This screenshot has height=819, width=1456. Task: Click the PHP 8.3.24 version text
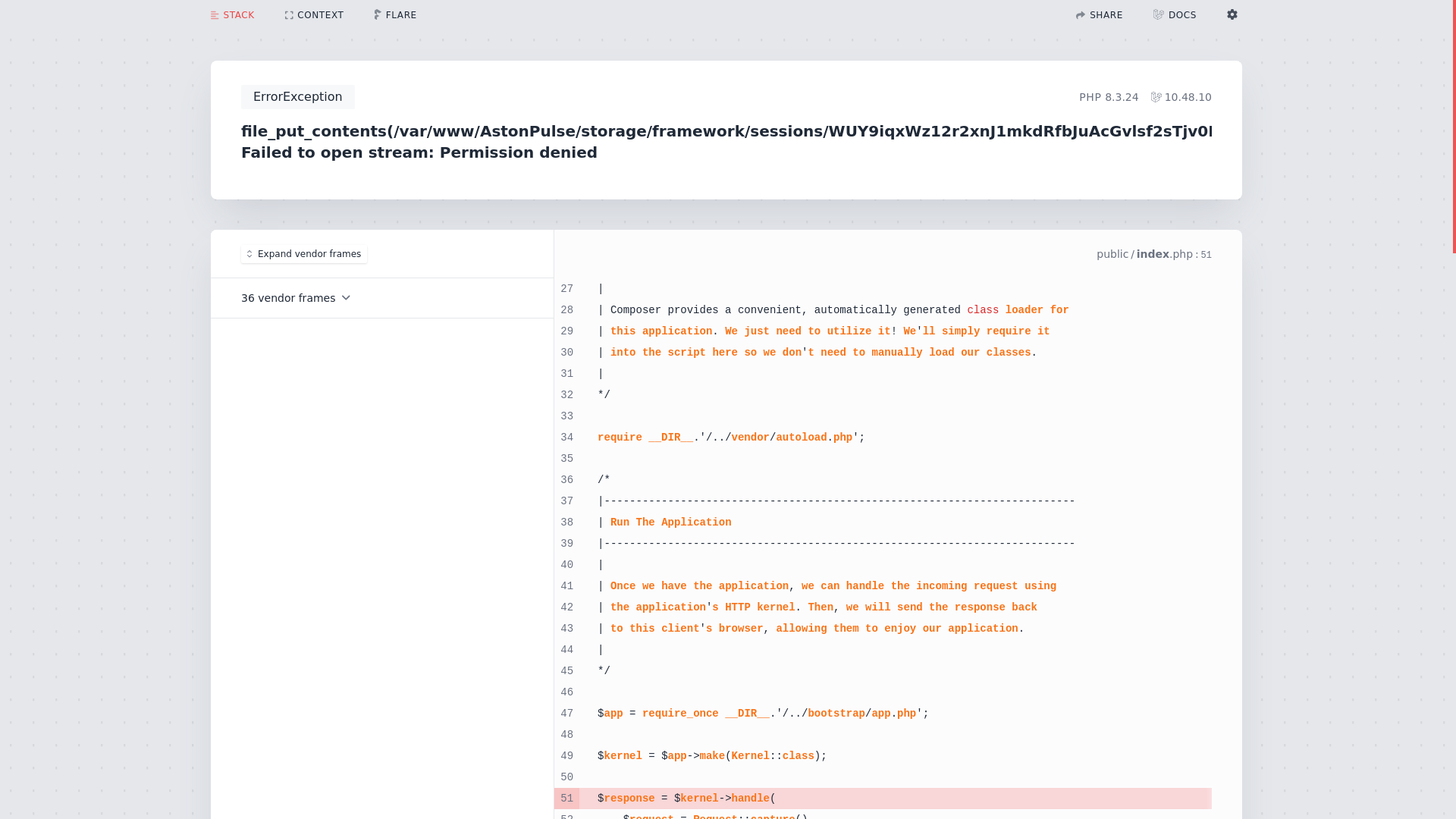click(x=1109, y=97)
